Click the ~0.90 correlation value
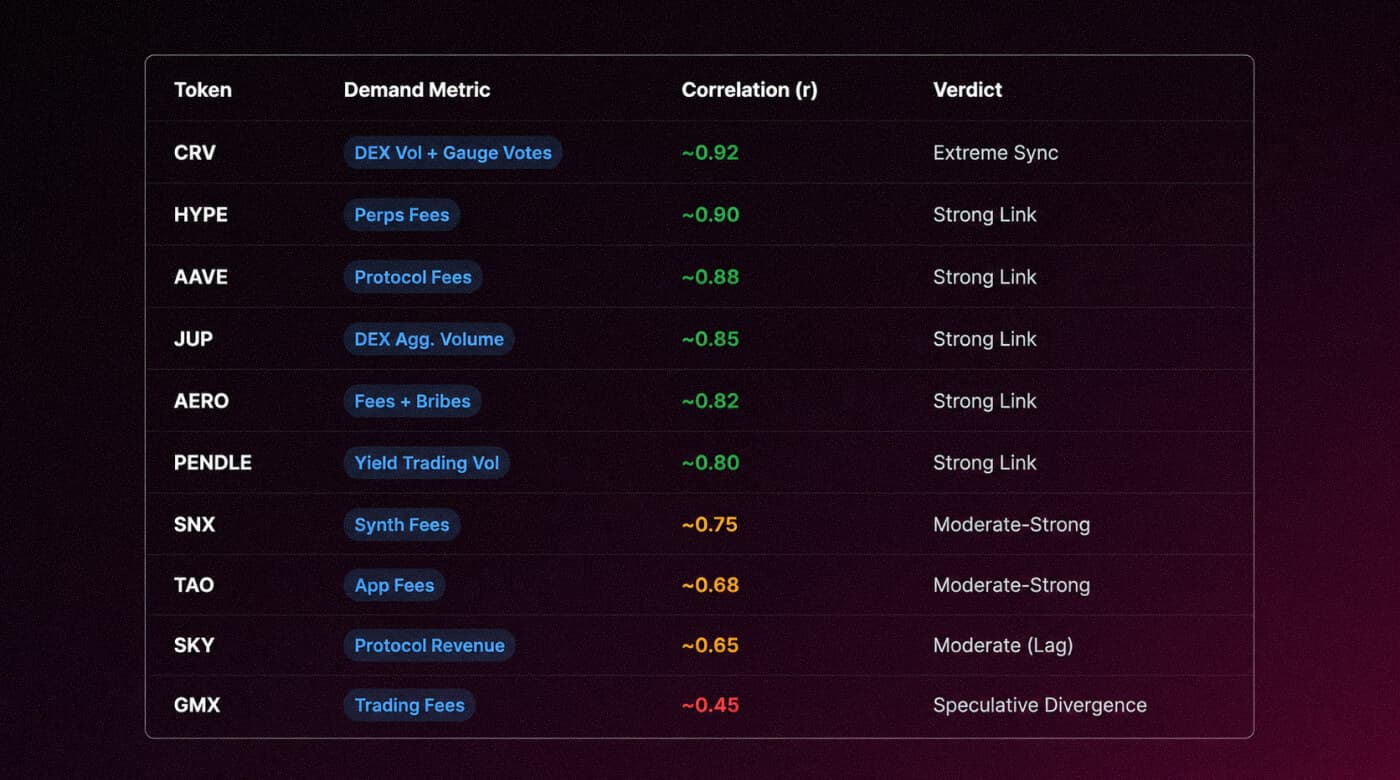The height and width of the screenshot is (780, 1400). click(x=710, y=215)
